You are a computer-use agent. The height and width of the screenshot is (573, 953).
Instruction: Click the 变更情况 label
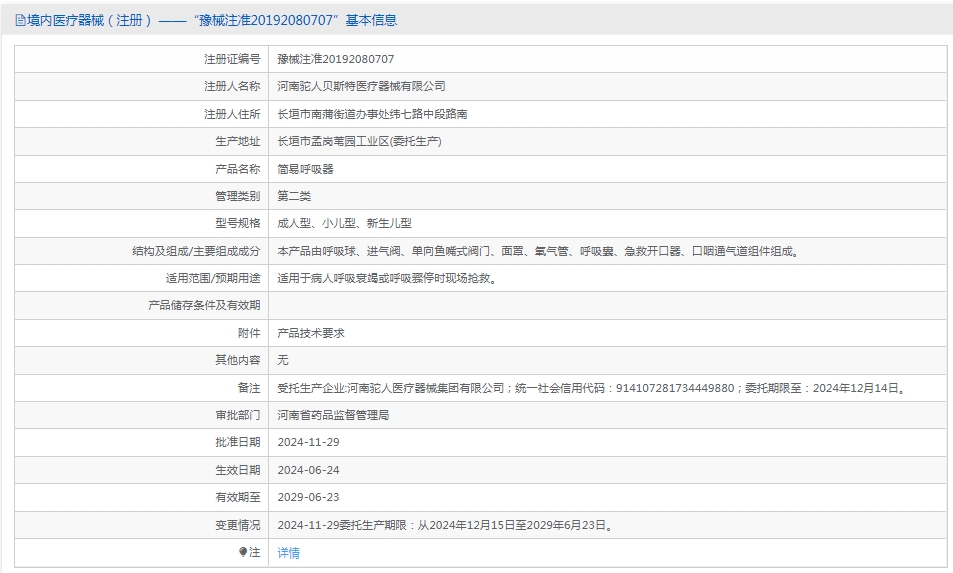[x=237, y=525]
